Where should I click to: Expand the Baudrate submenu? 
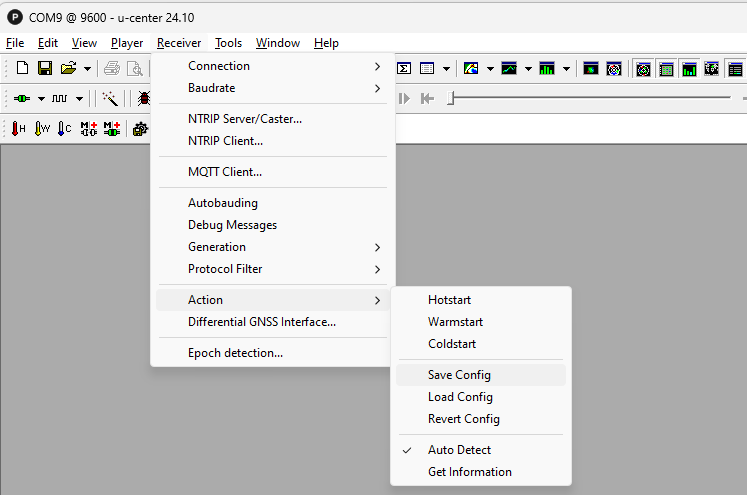click(273, 88)
